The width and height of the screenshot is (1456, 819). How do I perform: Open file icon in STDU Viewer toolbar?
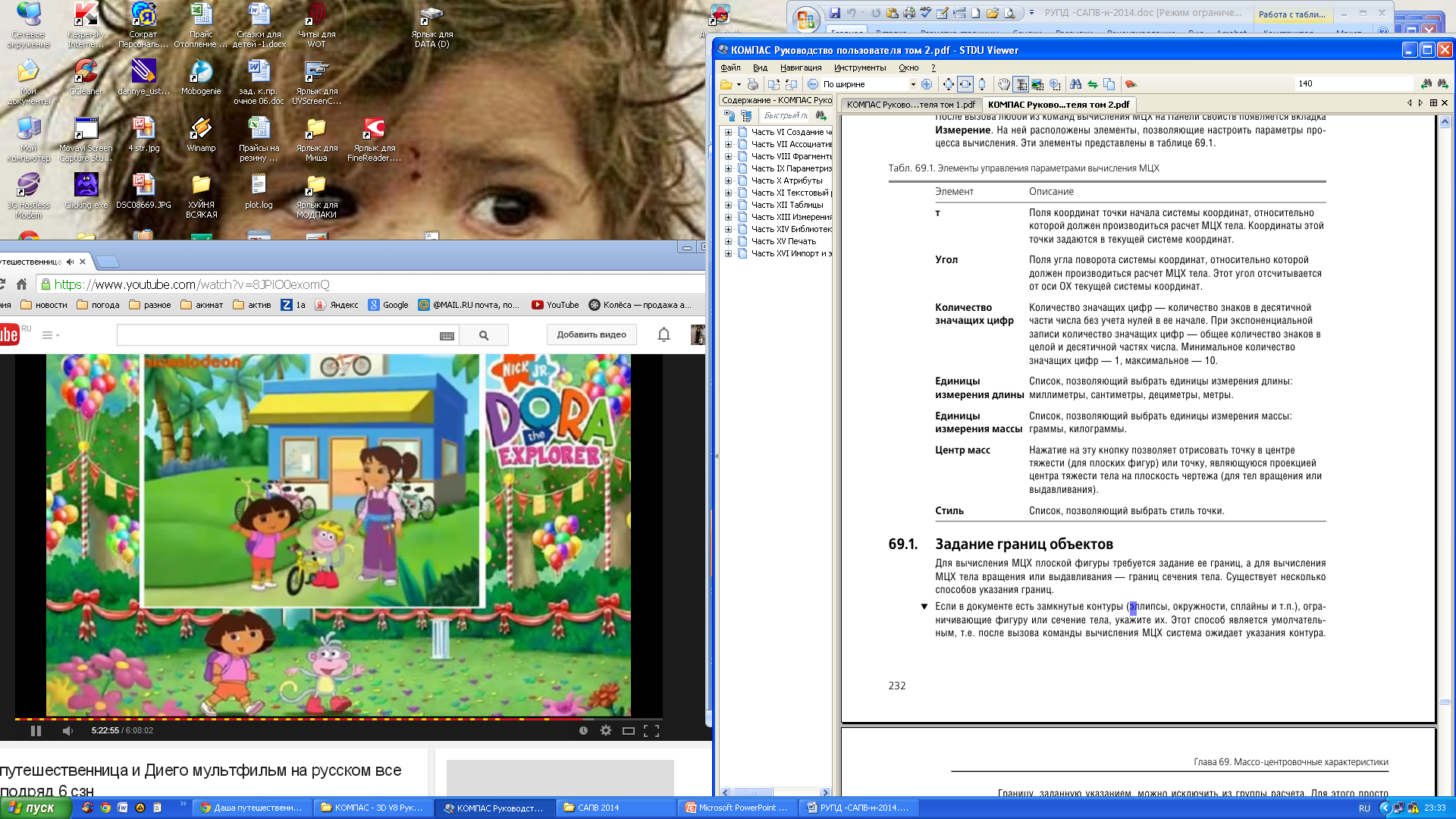726,84
